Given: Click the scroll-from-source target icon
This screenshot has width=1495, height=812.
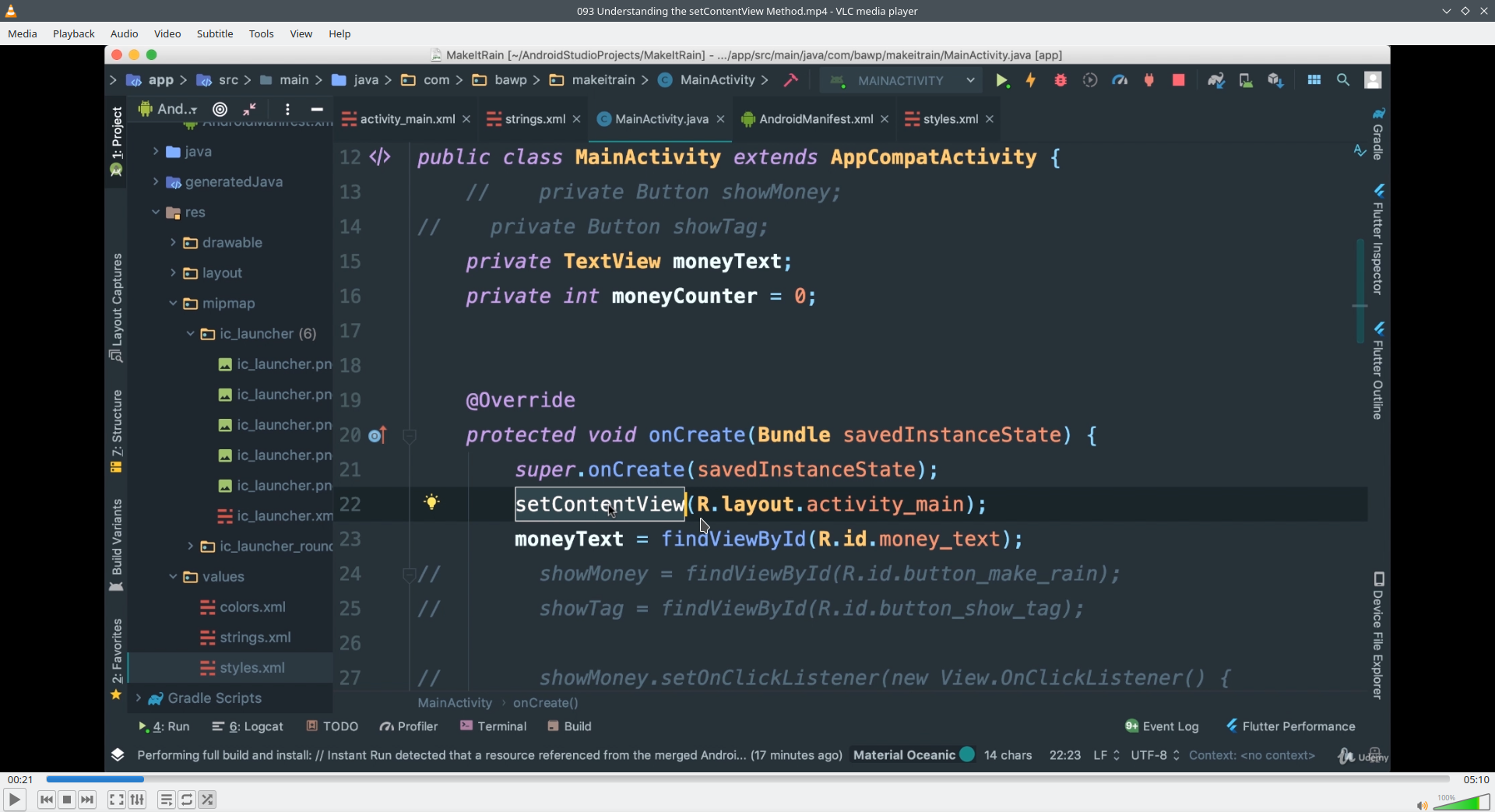Looking at the screenshot, I should tap(220, 109).
